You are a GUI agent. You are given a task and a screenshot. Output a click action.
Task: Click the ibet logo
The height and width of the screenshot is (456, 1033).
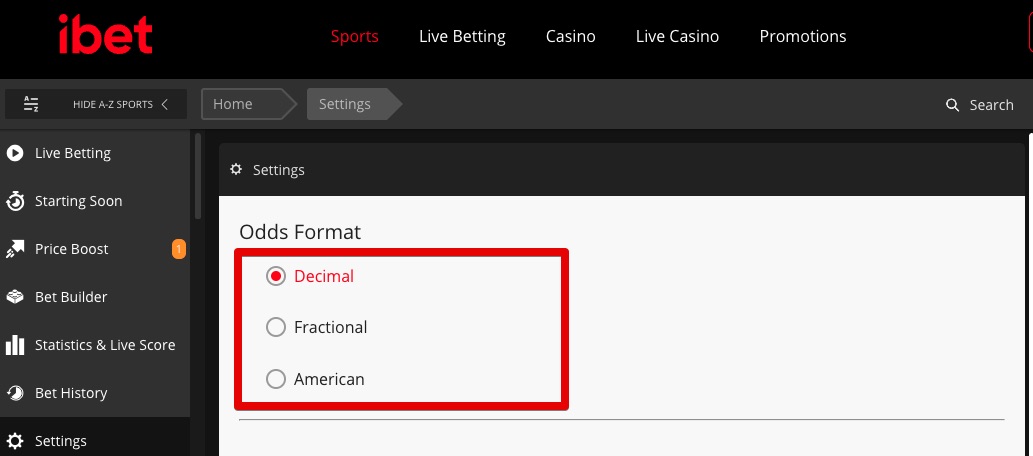coord(105,34)
